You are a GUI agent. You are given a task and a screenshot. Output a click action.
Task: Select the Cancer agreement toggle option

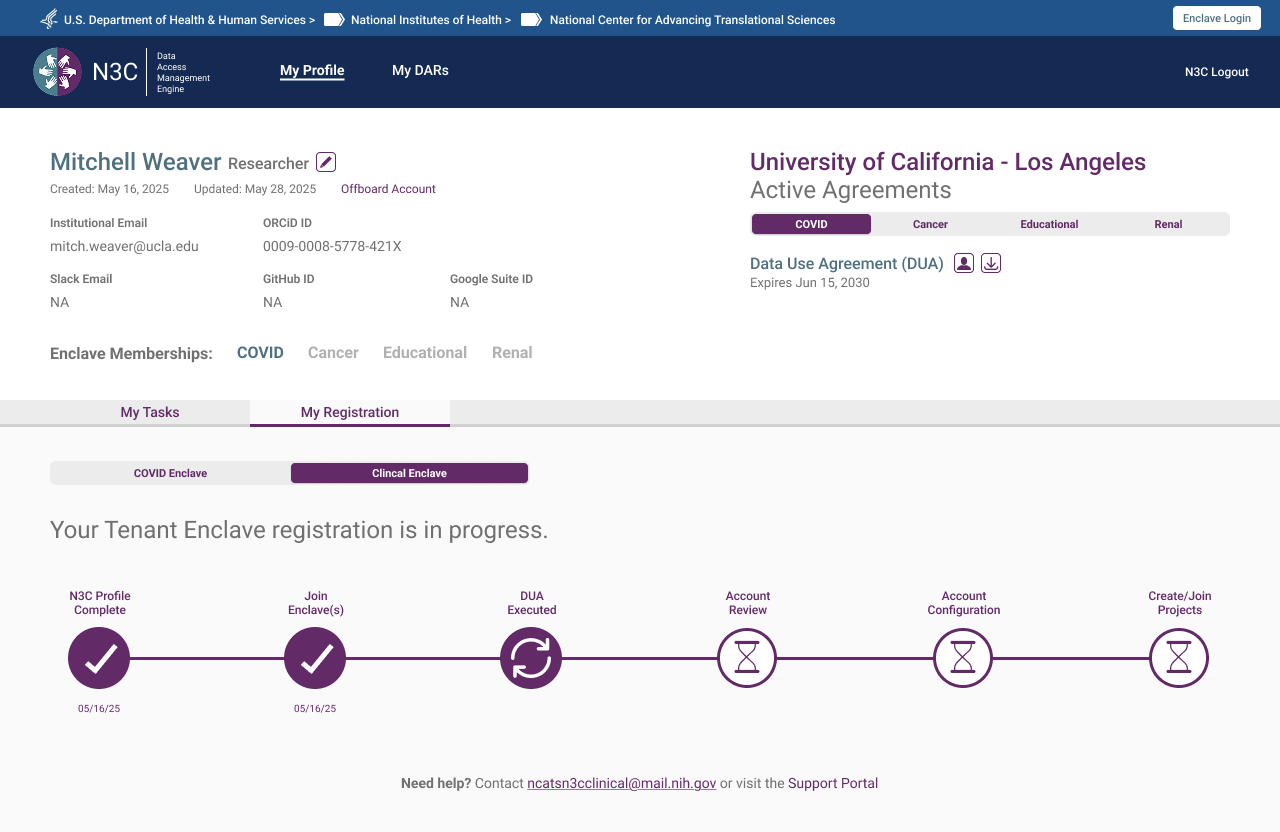[930, 224]
